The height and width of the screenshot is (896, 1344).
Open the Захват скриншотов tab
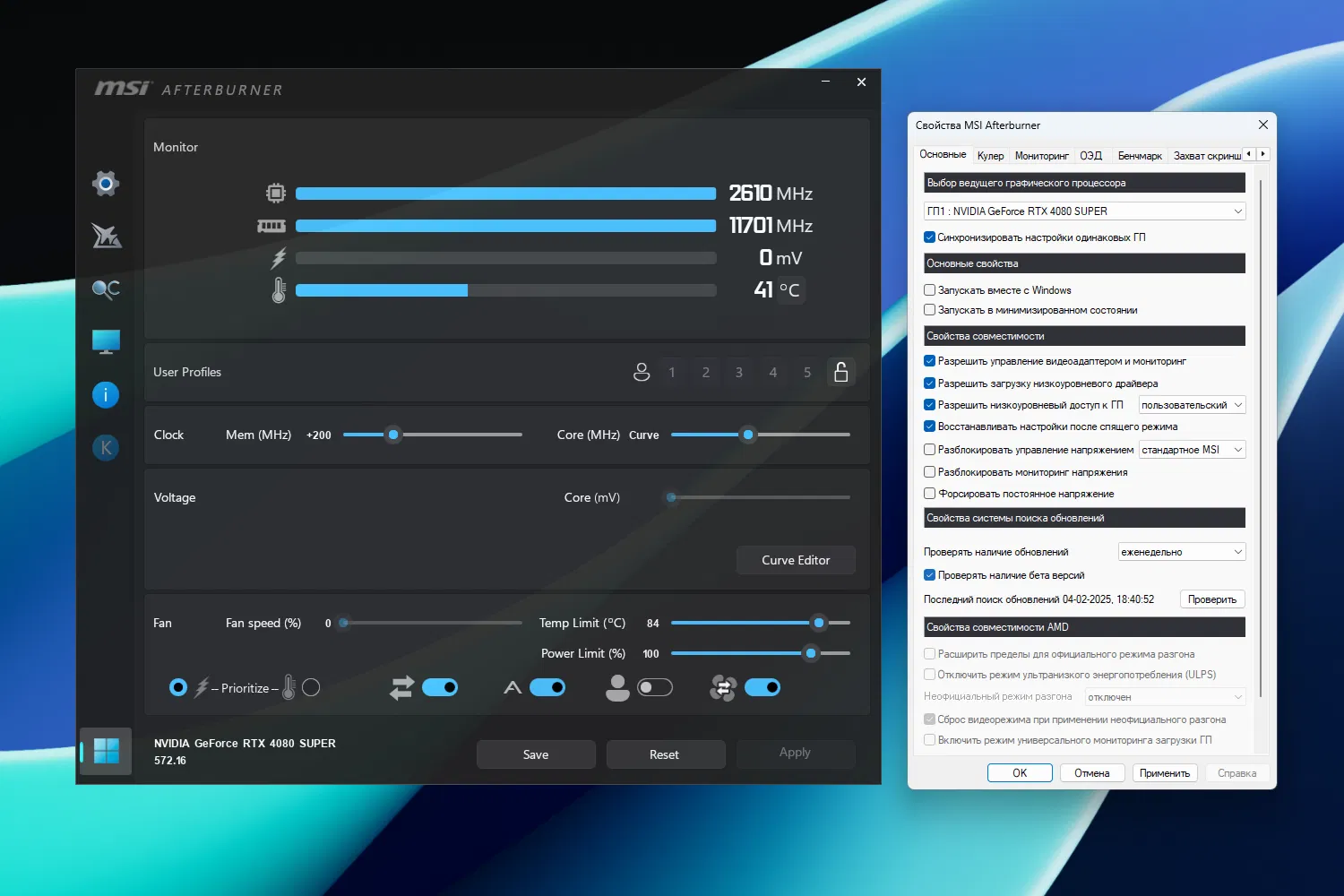(x=1207, y=156)
